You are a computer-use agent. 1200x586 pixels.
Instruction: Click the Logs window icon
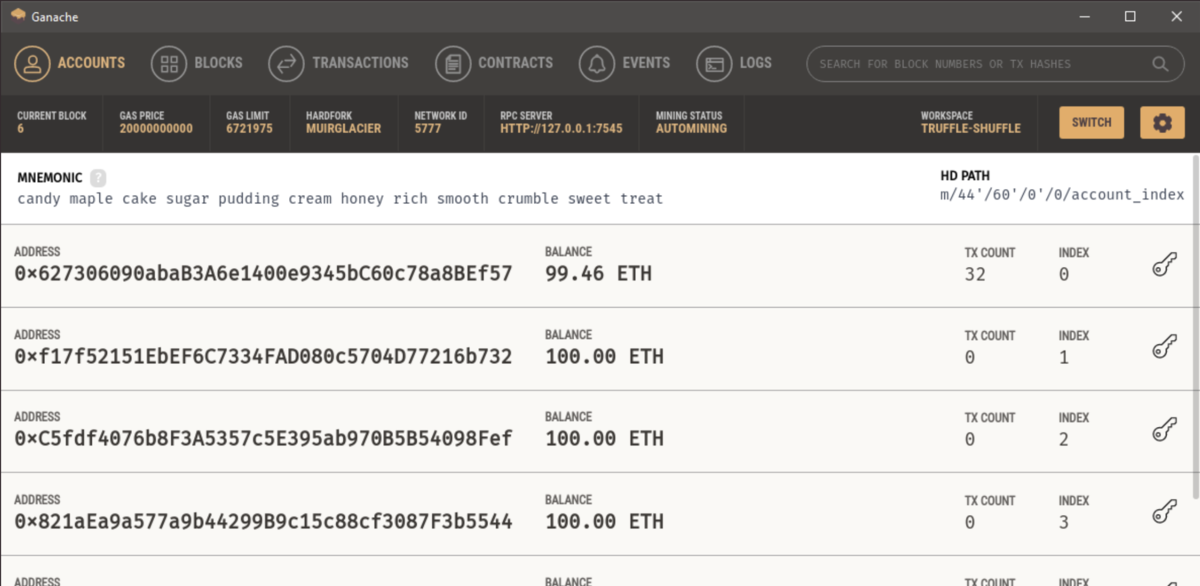coord(715,64)
